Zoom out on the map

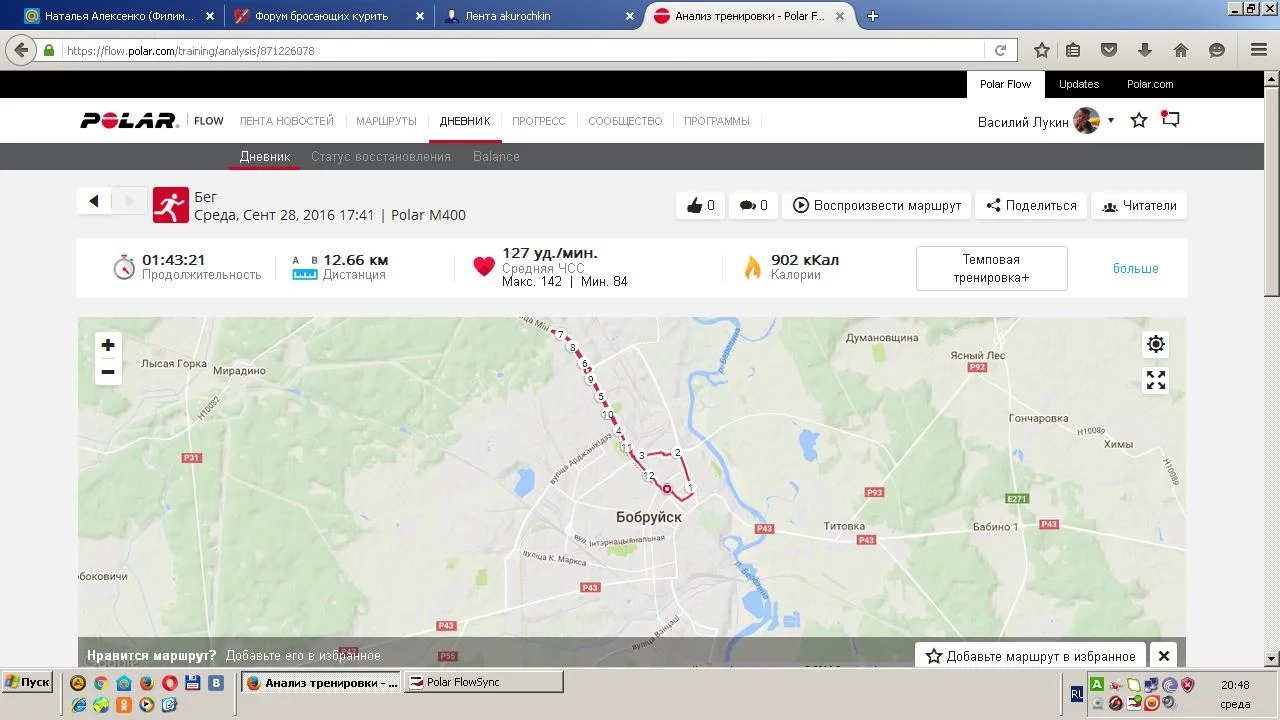pos(108,372)
